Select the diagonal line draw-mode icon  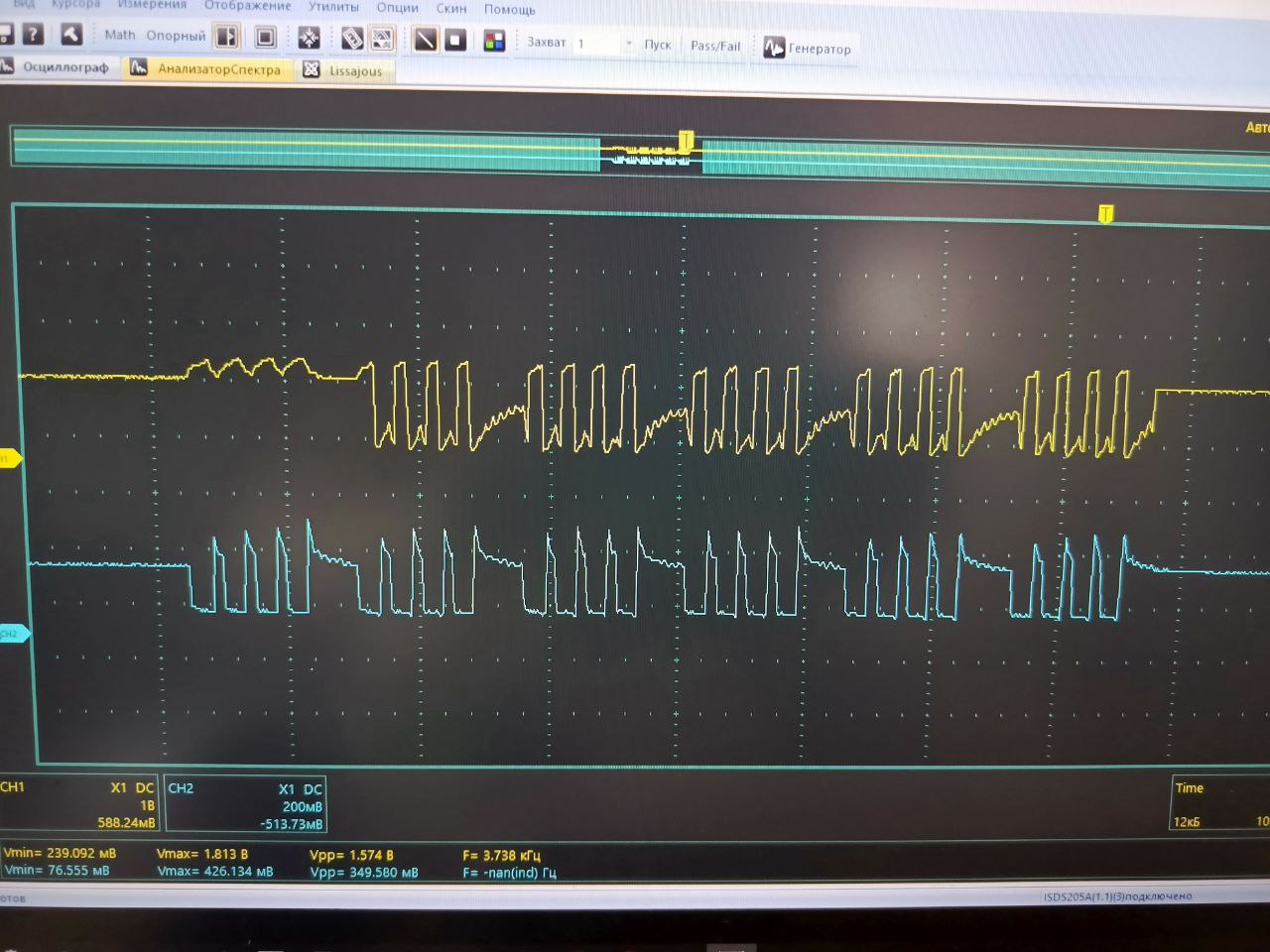(425, 40)
